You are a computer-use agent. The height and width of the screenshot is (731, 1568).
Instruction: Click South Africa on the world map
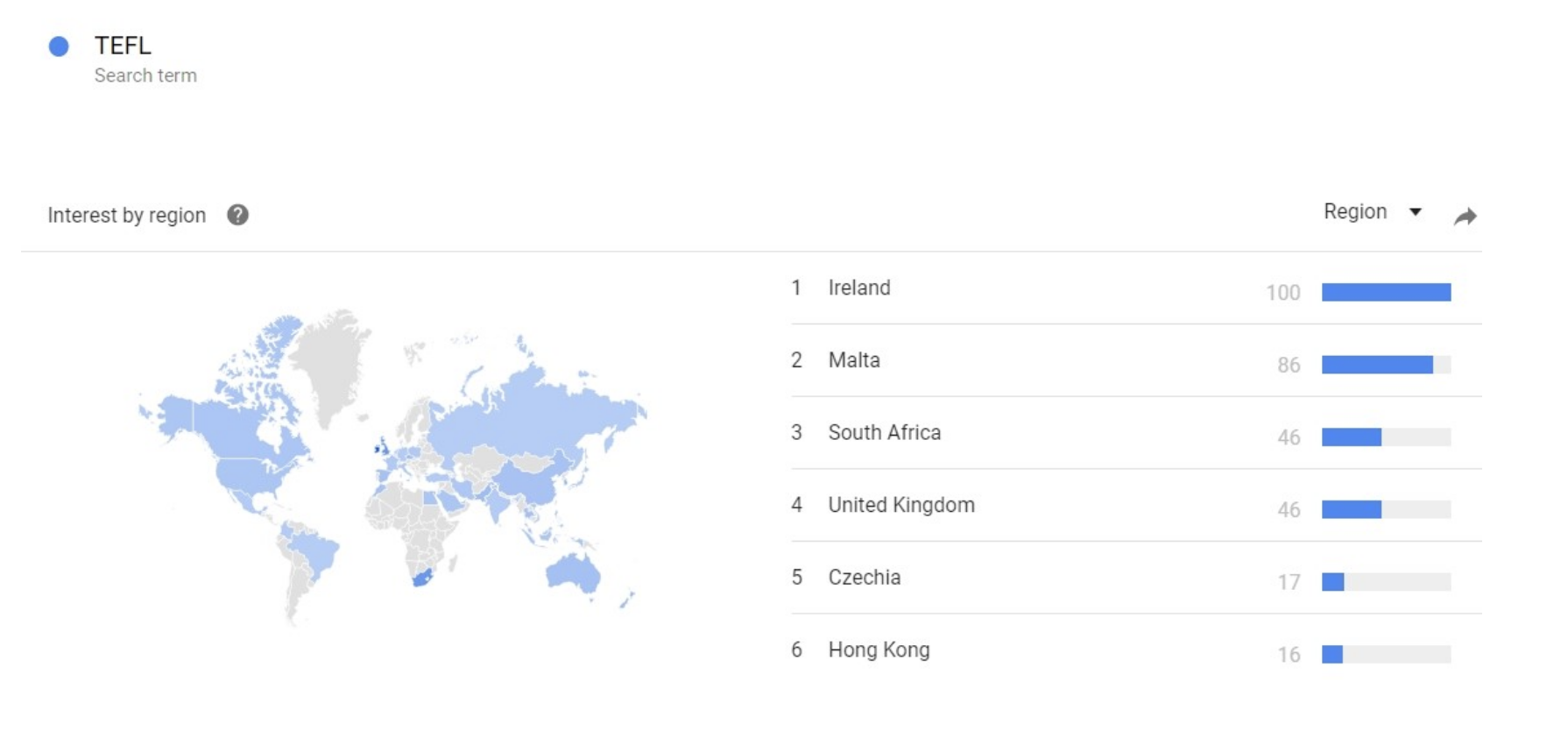coord(422,578)
